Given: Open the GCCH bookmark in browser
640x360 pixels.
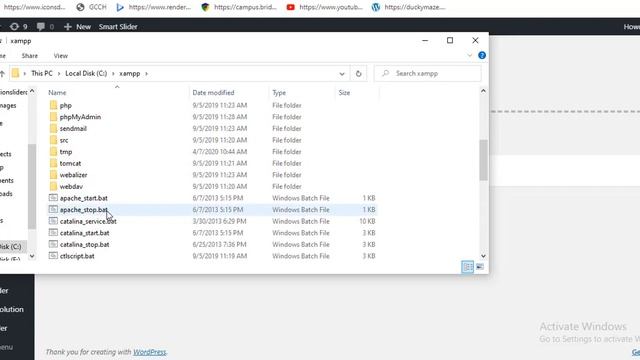Looking at the screenshot, I should (x=91, y=7).
